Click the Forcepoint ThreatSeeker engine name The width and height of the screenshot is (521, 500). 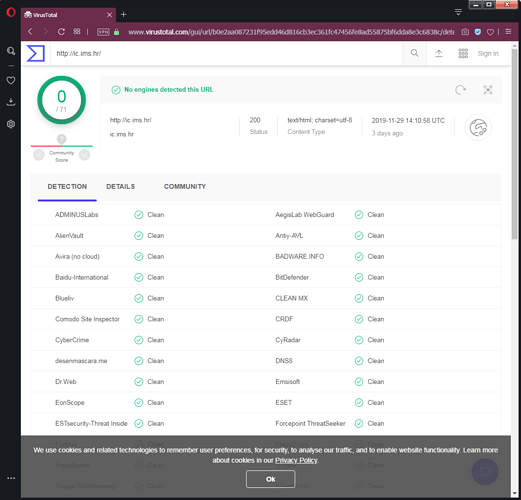(310, 423)
